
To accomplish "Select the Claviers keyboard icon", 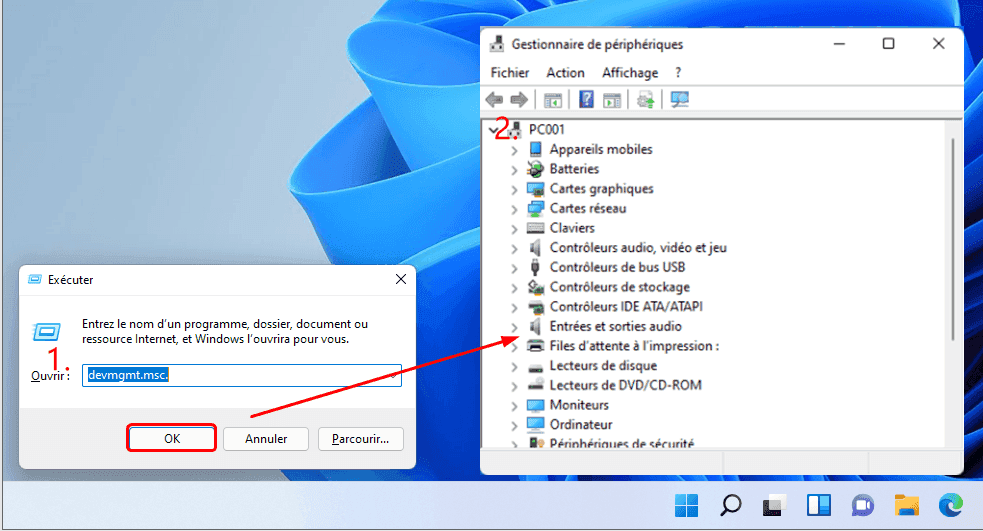I will pos(535,228).
